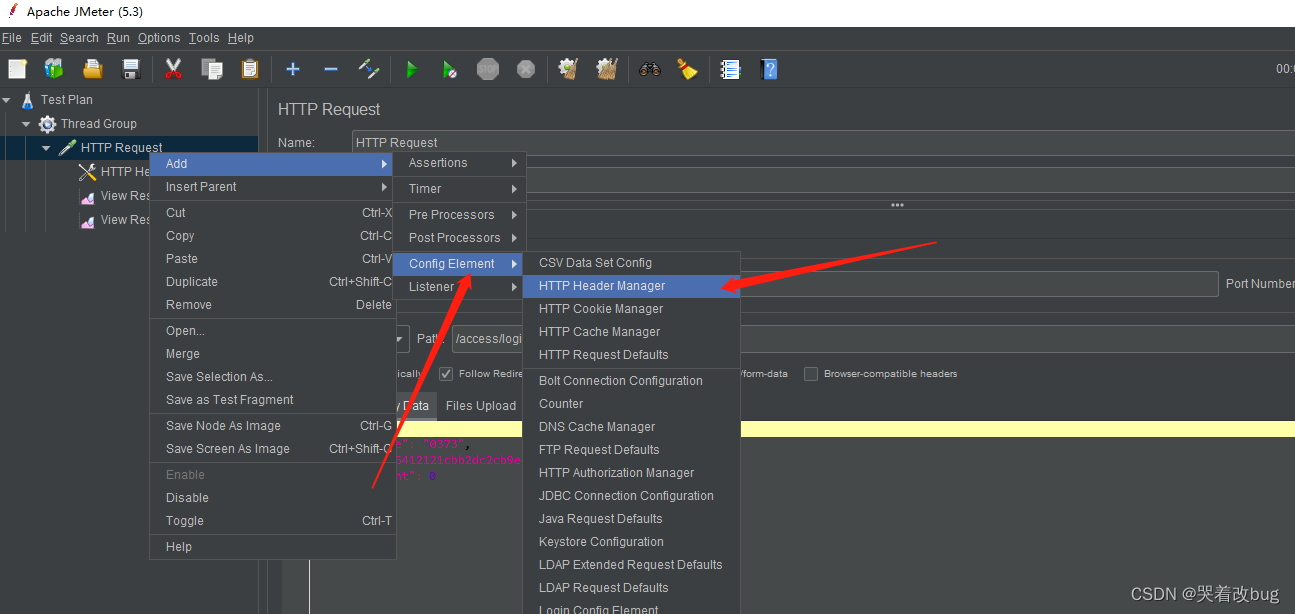Collapse the Test Plan tree node arrow
1295x614 pixels.
pos(6,100)
